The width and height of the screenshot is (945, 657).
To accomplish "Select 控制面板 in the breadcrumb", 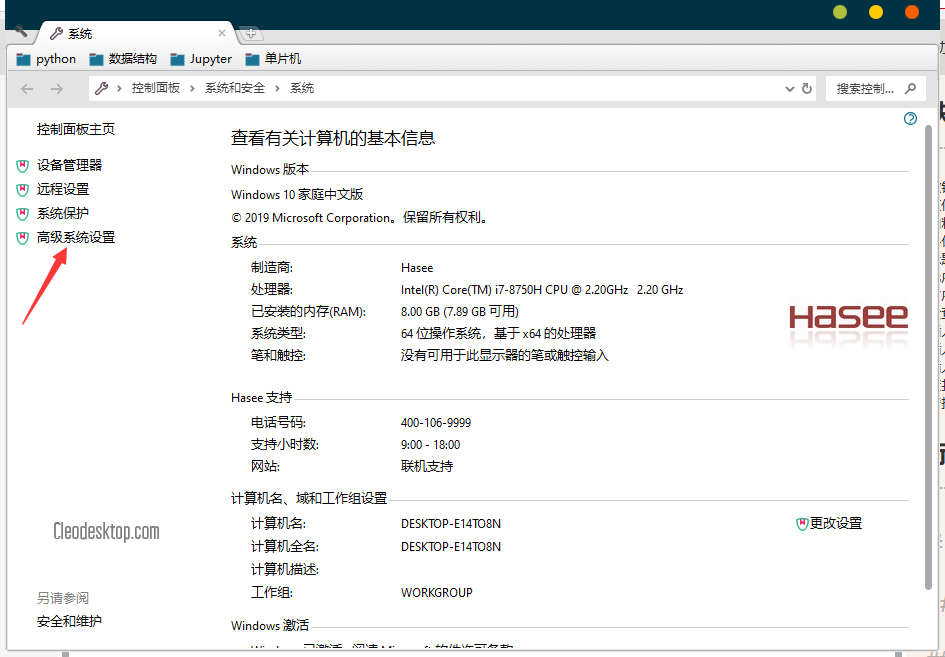I will (155, 88).
